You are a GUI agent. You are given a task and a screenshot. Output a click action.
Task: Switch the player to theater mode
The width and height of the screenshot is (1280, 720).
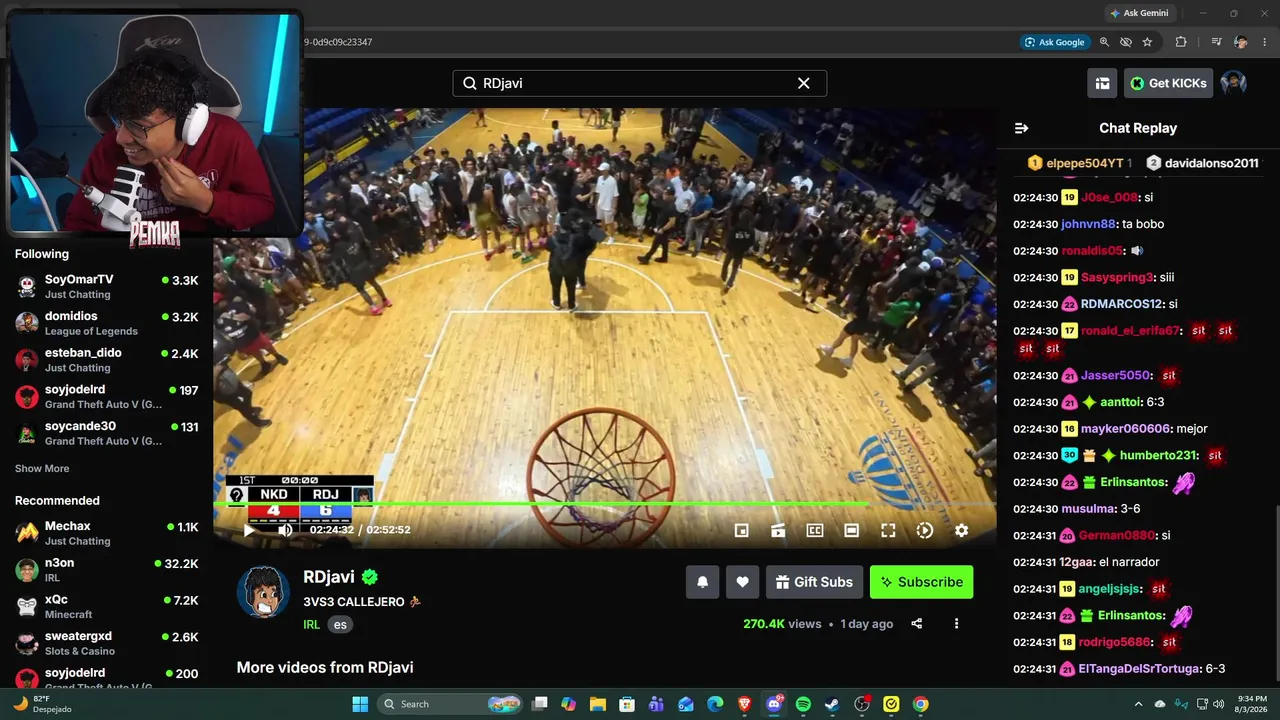tap(852, 531)
